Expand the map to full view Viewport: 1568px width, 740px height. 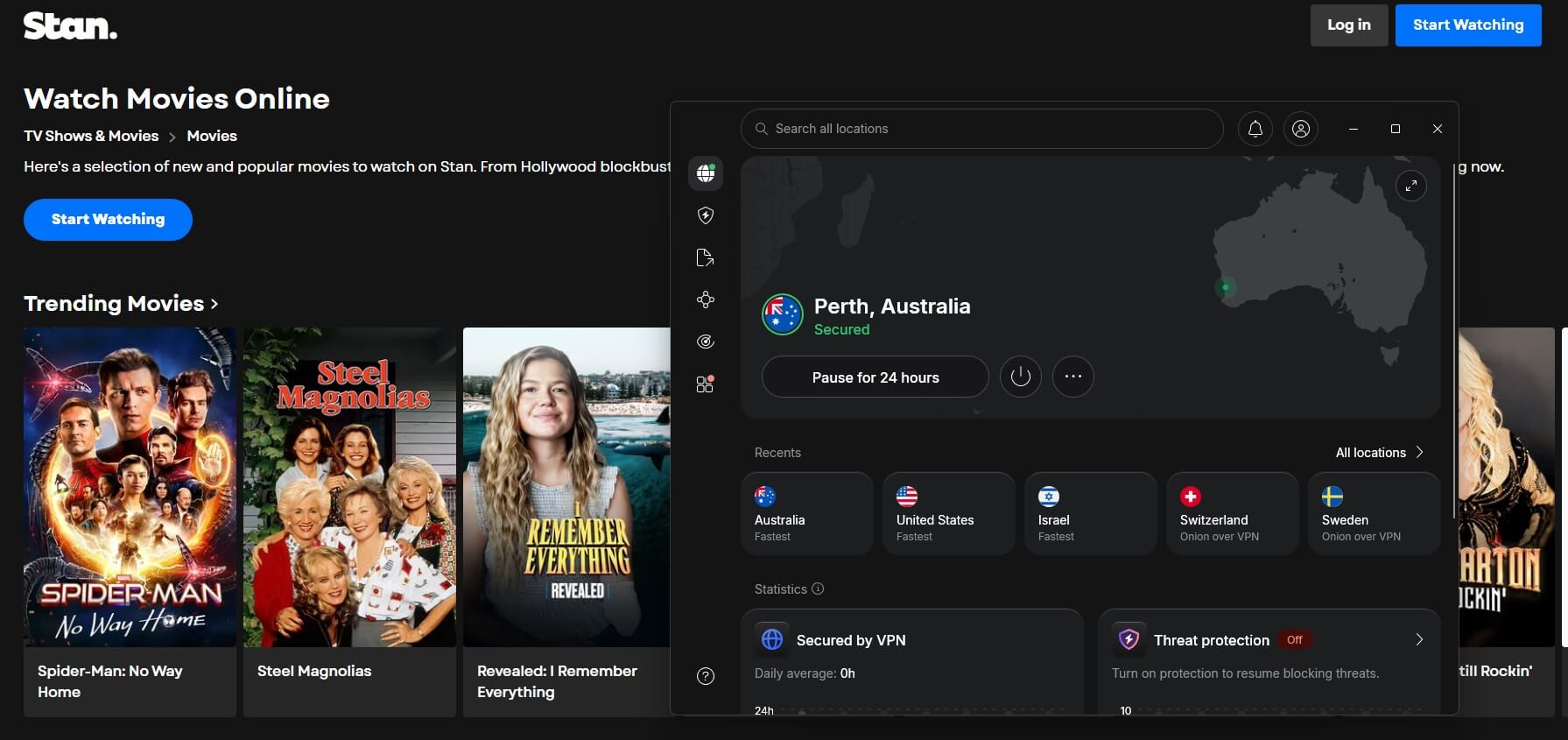pyautogui.click(x=1410, y=186)
